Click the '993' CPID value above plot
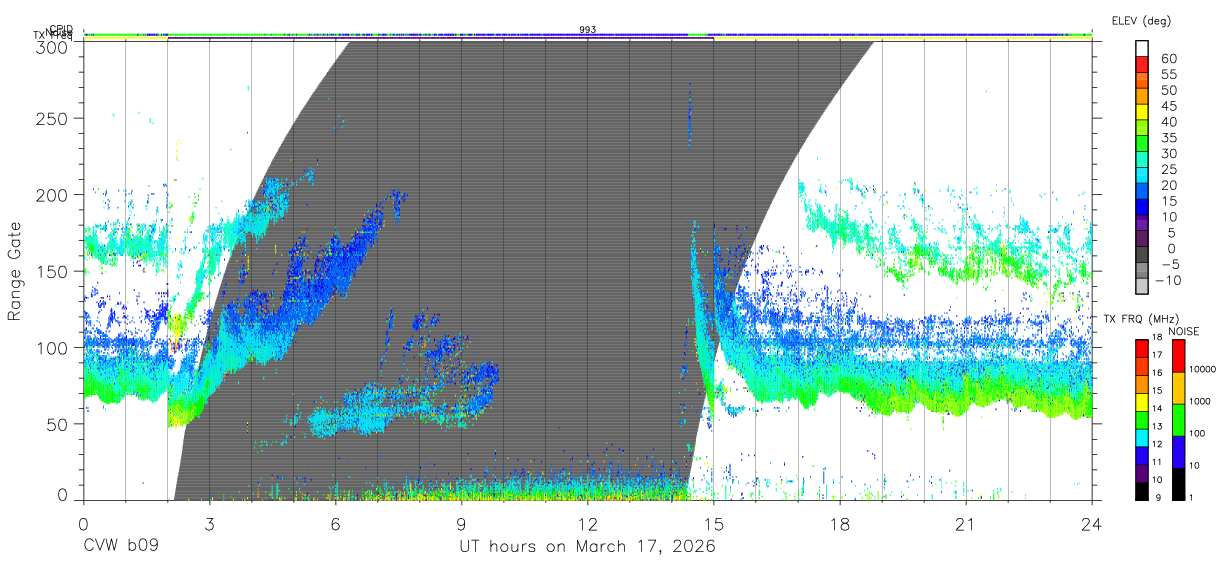The image size is (1228, 567). (x=588, y=30)
